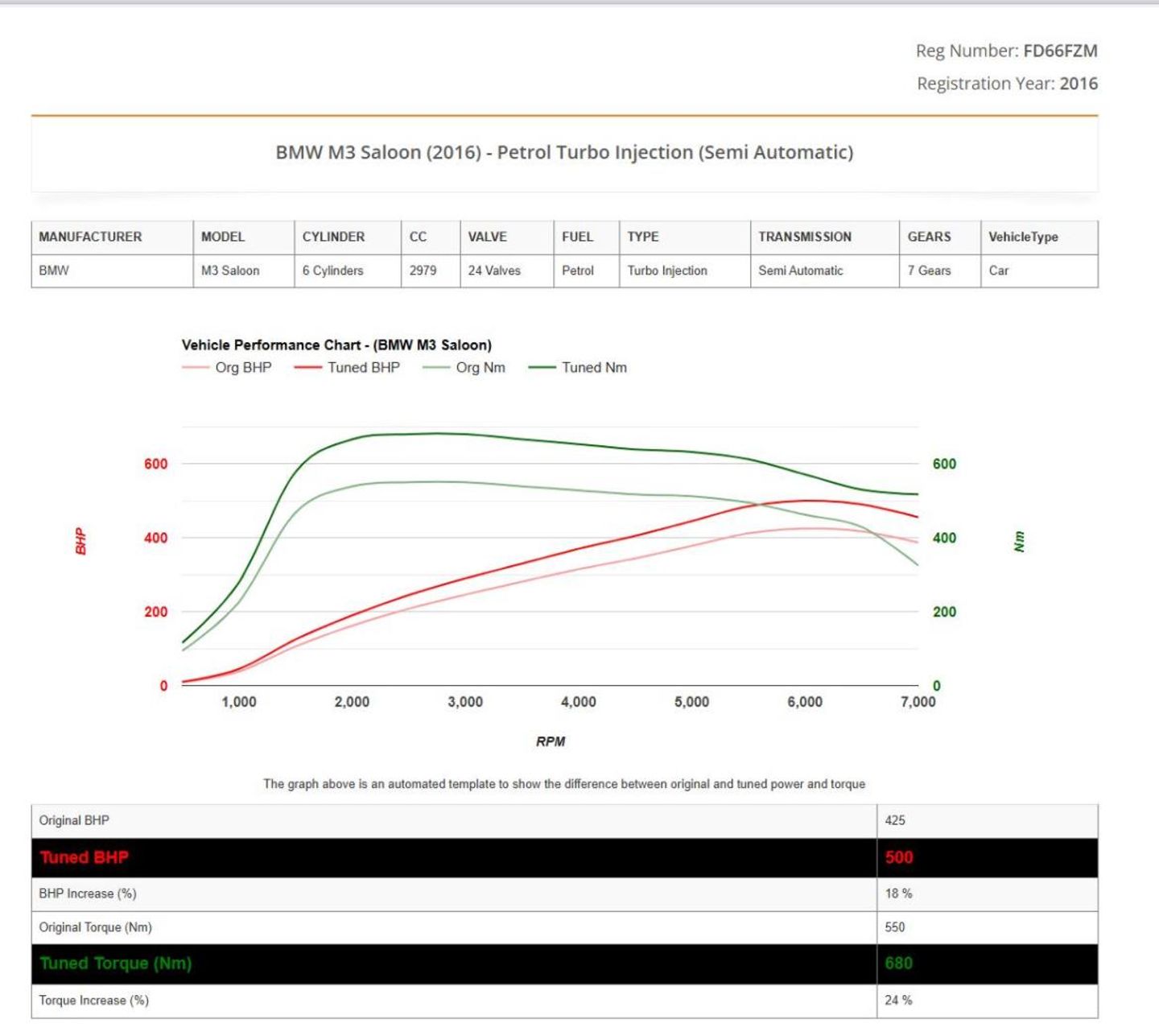Click the Original Torque (Nm) label
1159x1036 pixels.
[x=95, y=927]
